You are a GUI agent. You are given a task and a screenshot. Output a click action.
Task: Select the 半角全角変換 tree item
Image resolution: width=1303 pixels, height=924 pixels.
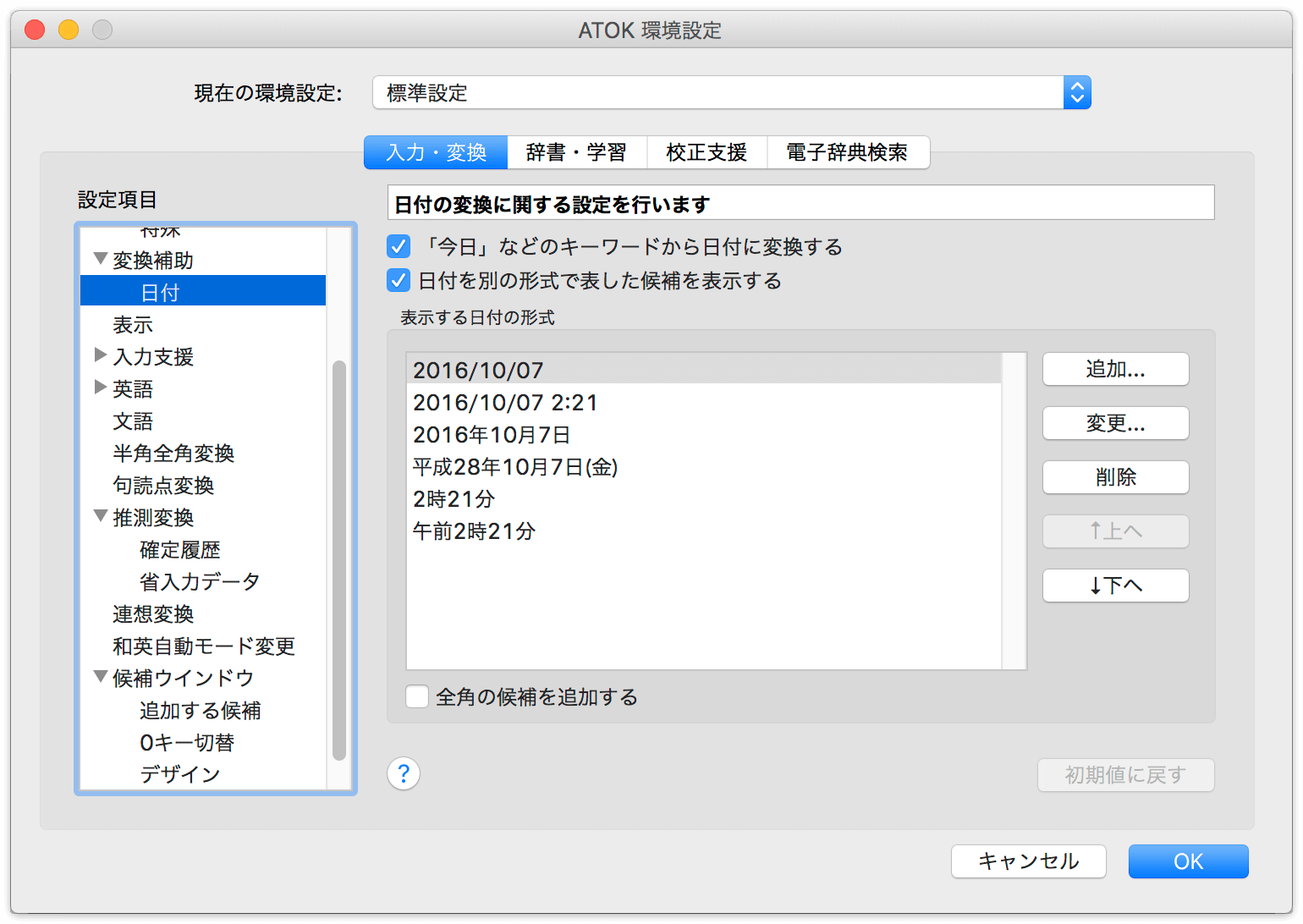tap(203, 453)
